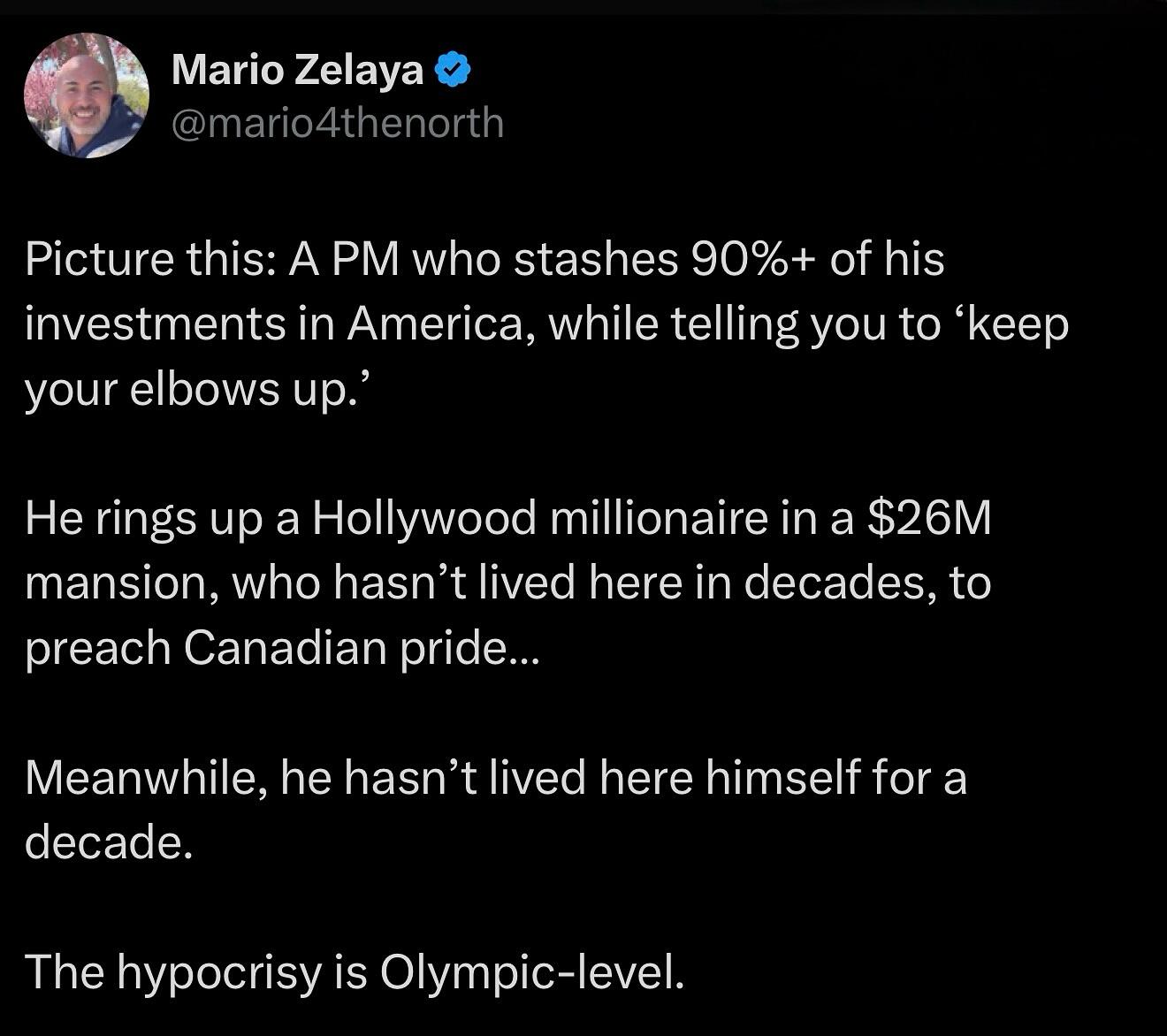
Task: Click Mario Zelaya's profile avatar photo
Action: pyautogui.click(x=86, y=95)
